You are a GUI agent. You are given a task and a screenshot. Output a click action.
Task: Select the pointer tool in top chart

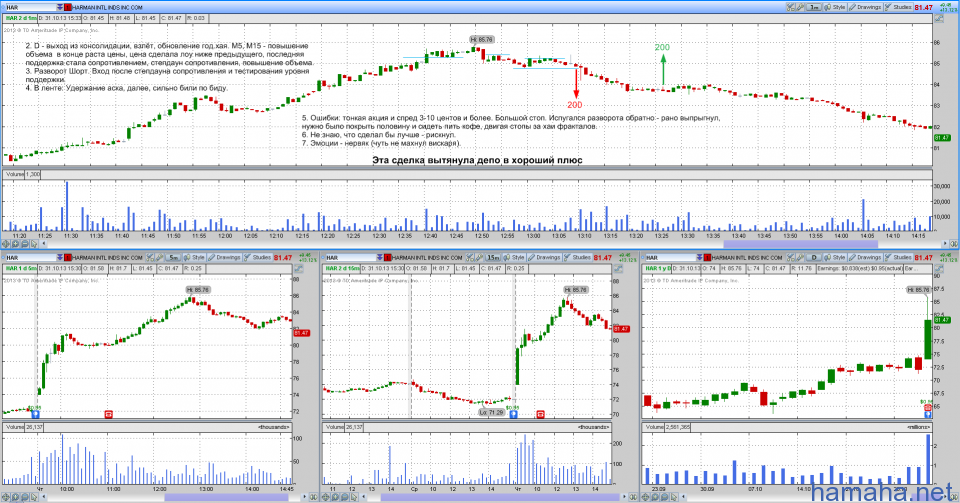point(34,244)
